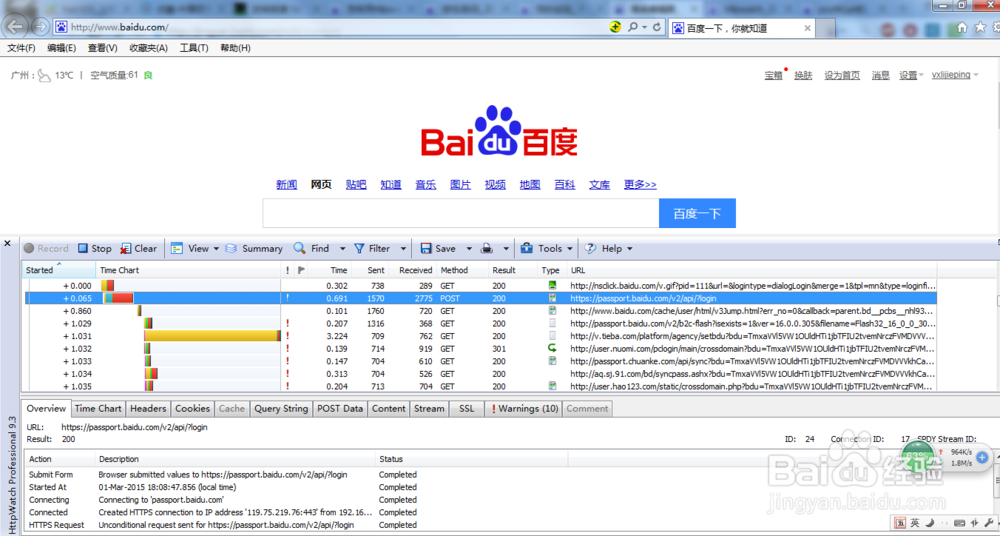Screen dimensions: 1000x536
Task: Select the 301 redirect row for user.nuomi.com
Action: pos(480,348)
